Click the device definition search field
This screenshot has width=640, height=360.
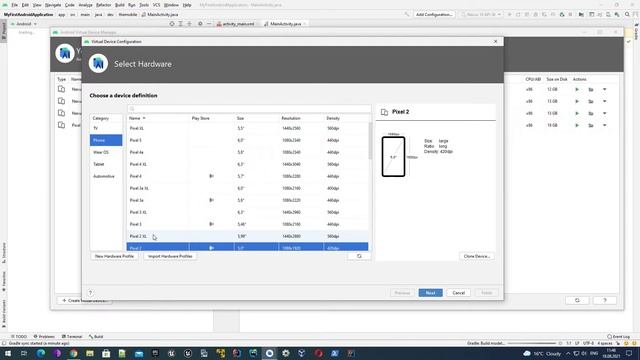[249, 109]
